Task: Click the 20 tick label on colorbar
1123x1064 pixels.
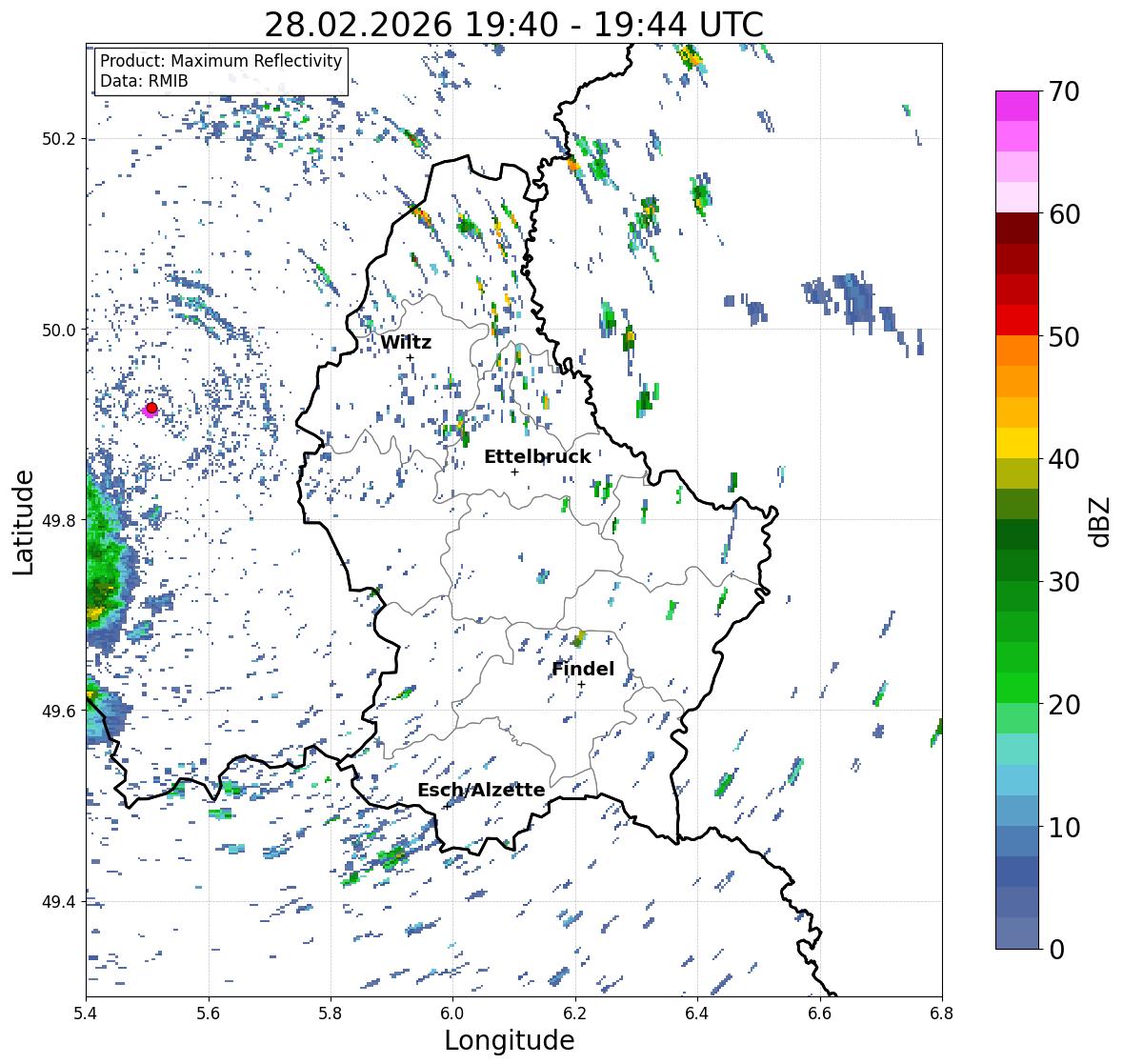Action: [1064, 705]
